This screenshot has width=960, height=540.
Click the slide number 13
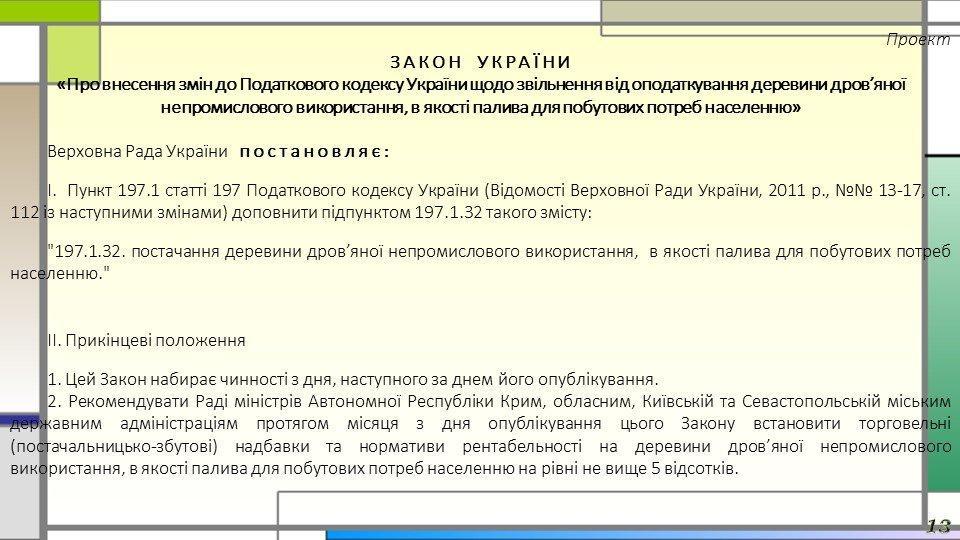click(x=938, y=526)
